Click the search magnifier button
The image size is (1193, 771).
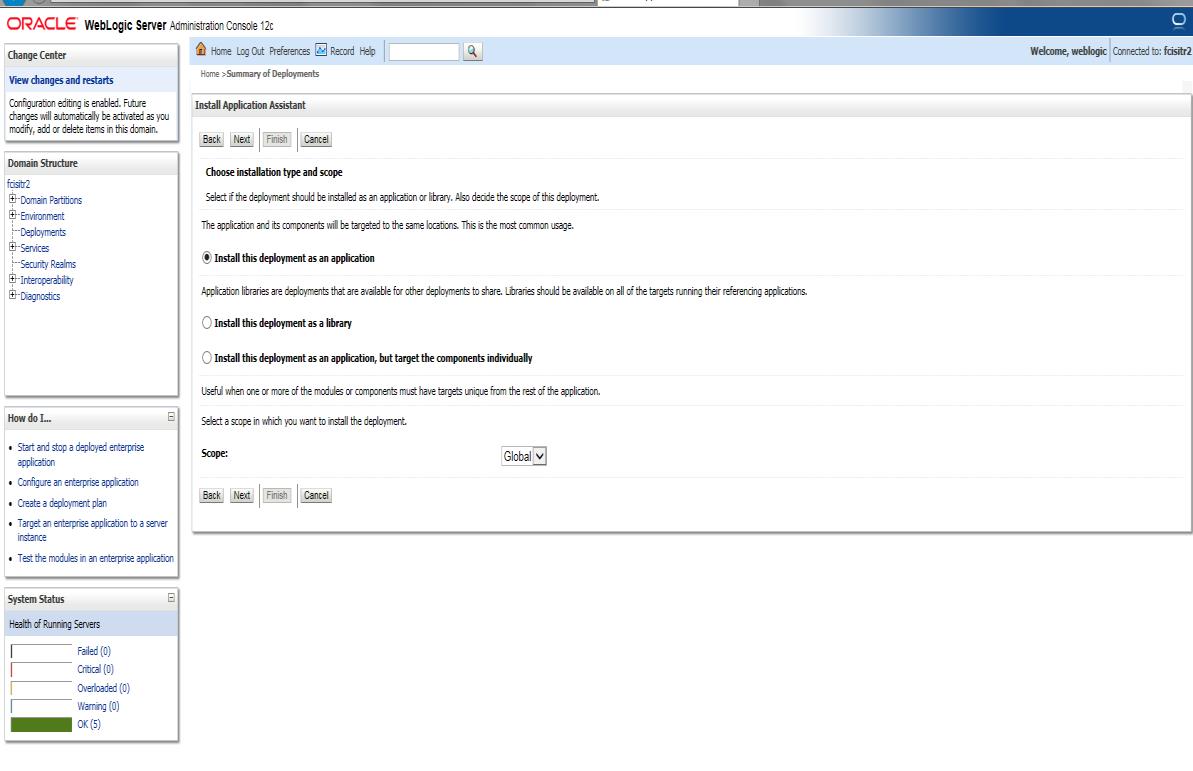[x=472, y=52]
